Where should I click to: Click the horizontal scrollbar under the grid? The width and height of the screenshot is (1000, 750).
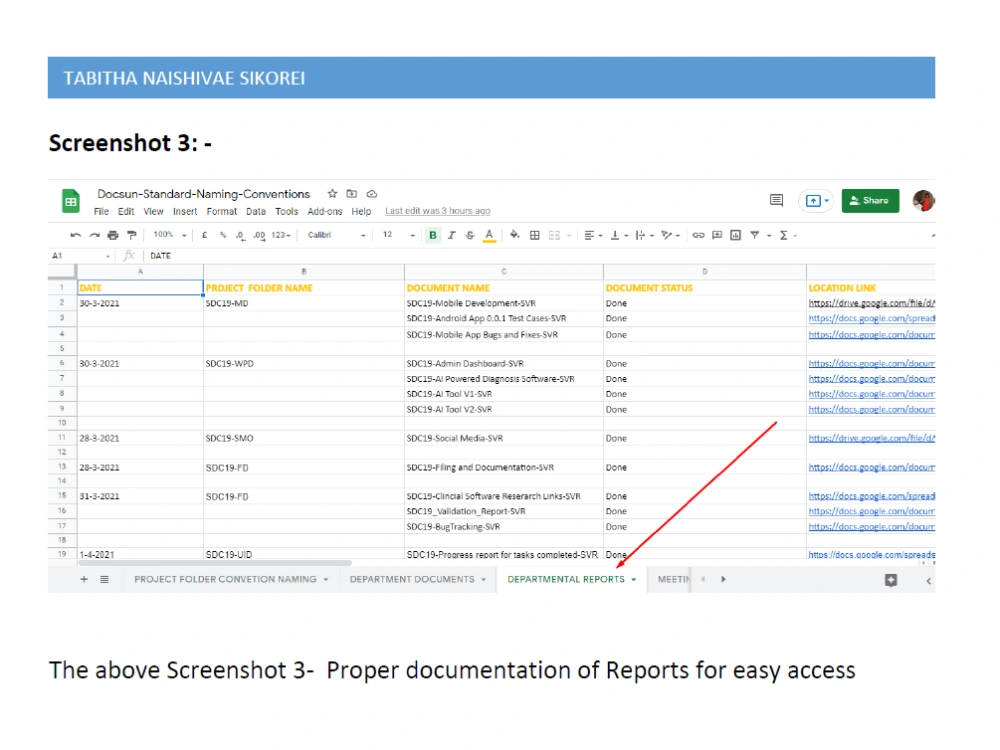click(214, 563)
